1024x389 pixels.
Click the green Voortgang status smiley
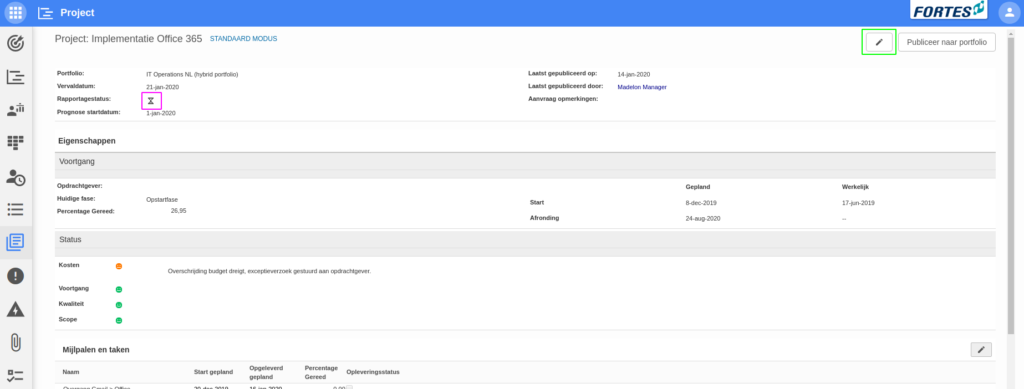(119, 289)
